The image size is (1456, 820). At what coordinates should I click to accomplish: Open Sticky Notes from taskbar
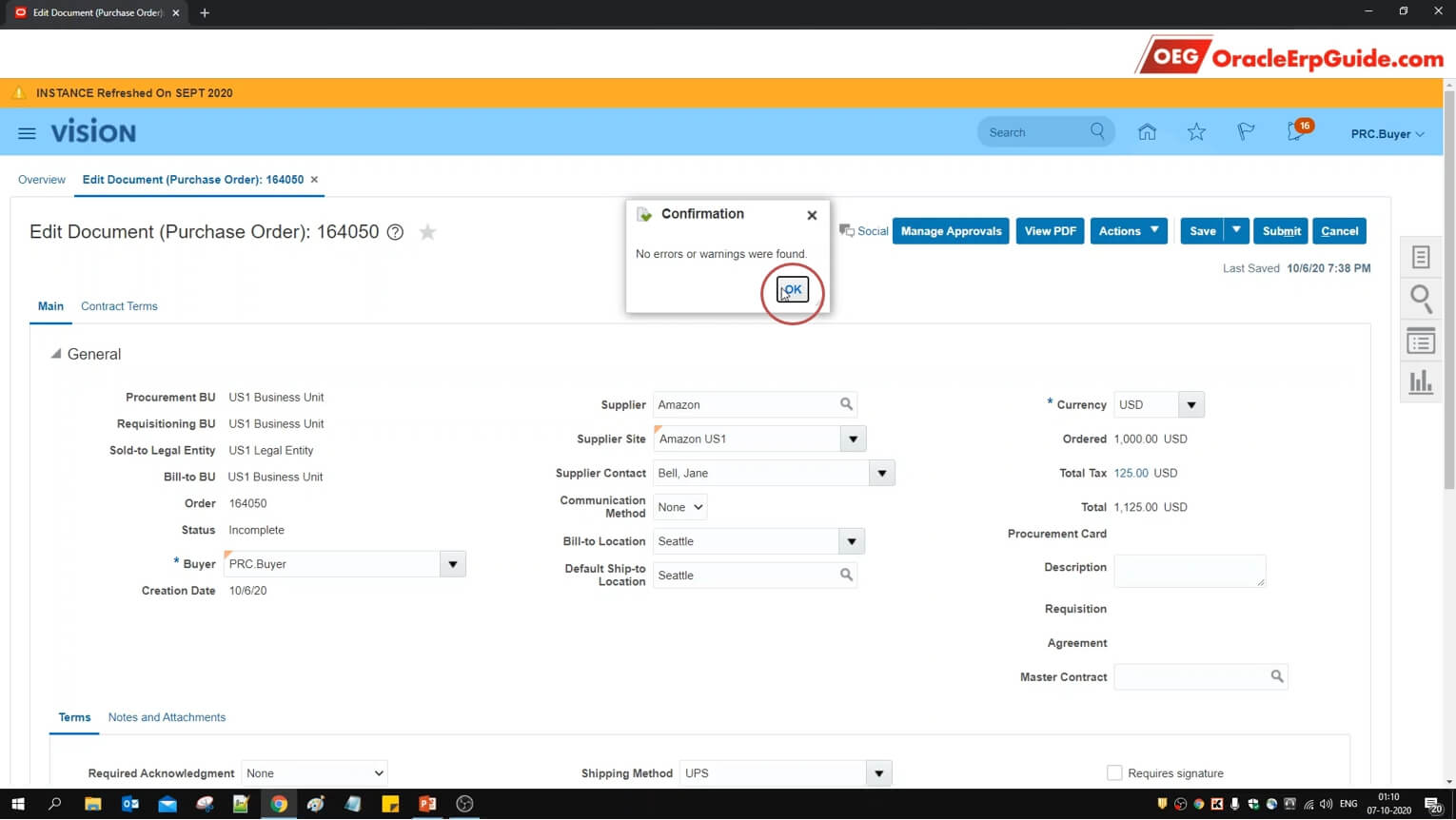390,804
